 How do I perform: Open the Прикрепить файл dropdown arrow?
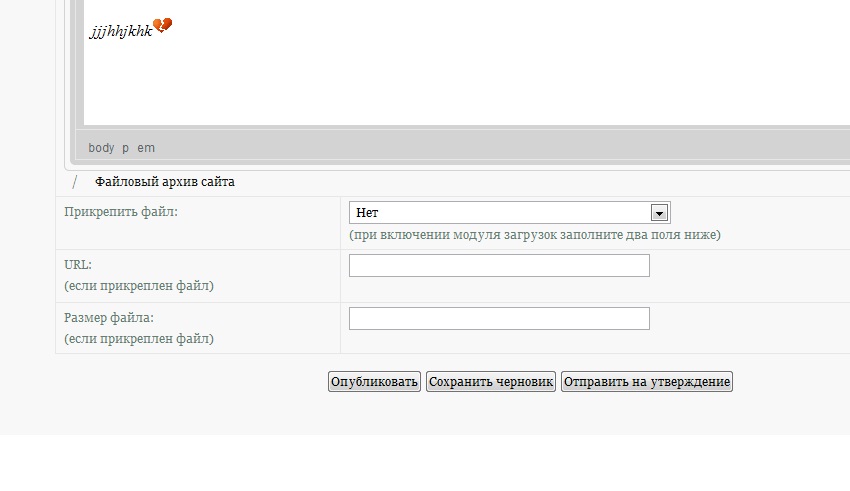click(659, 213)
